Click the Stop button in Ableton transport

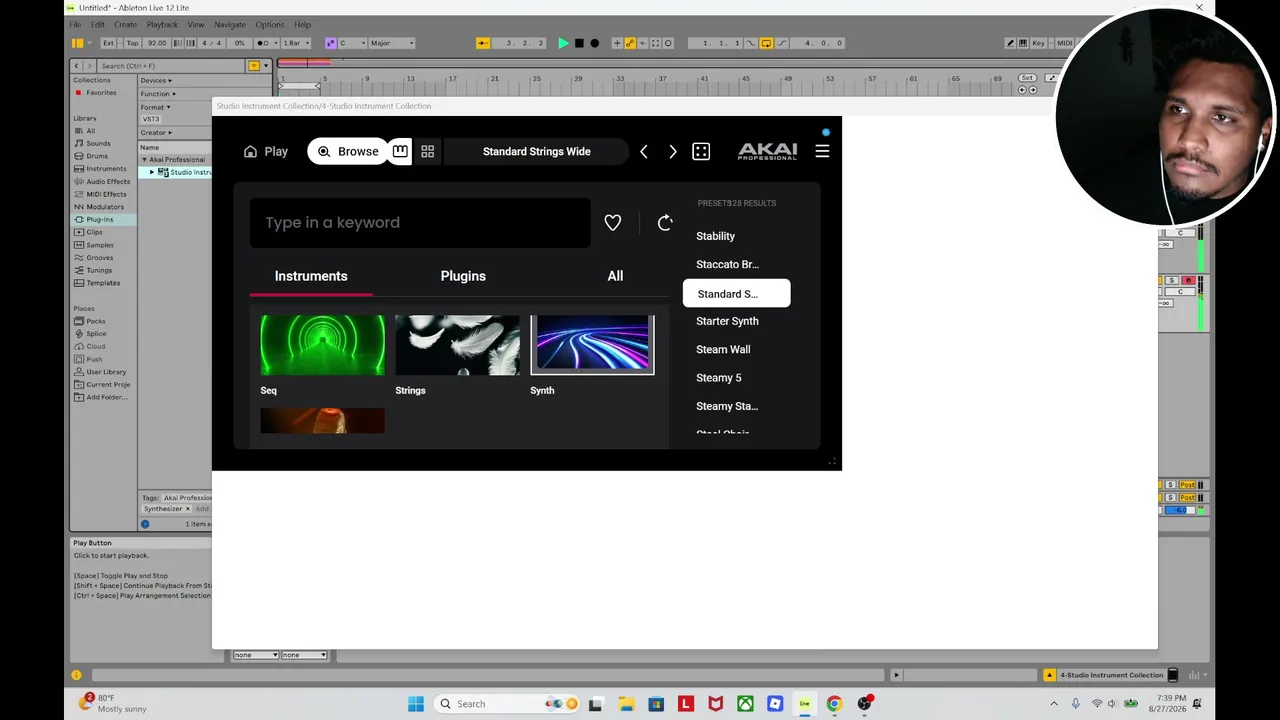tap(578, 43)
